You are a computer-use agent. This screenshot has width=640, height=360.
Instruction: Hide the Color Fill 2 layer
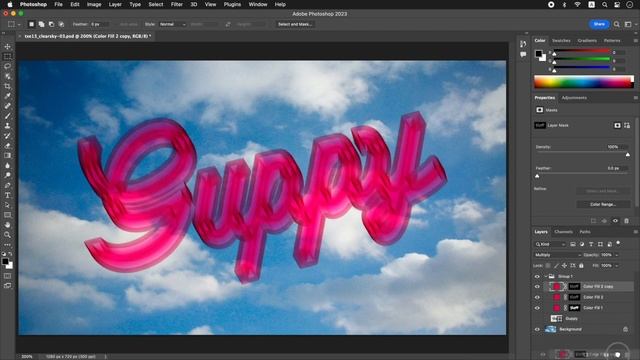[x=537, y=297]
